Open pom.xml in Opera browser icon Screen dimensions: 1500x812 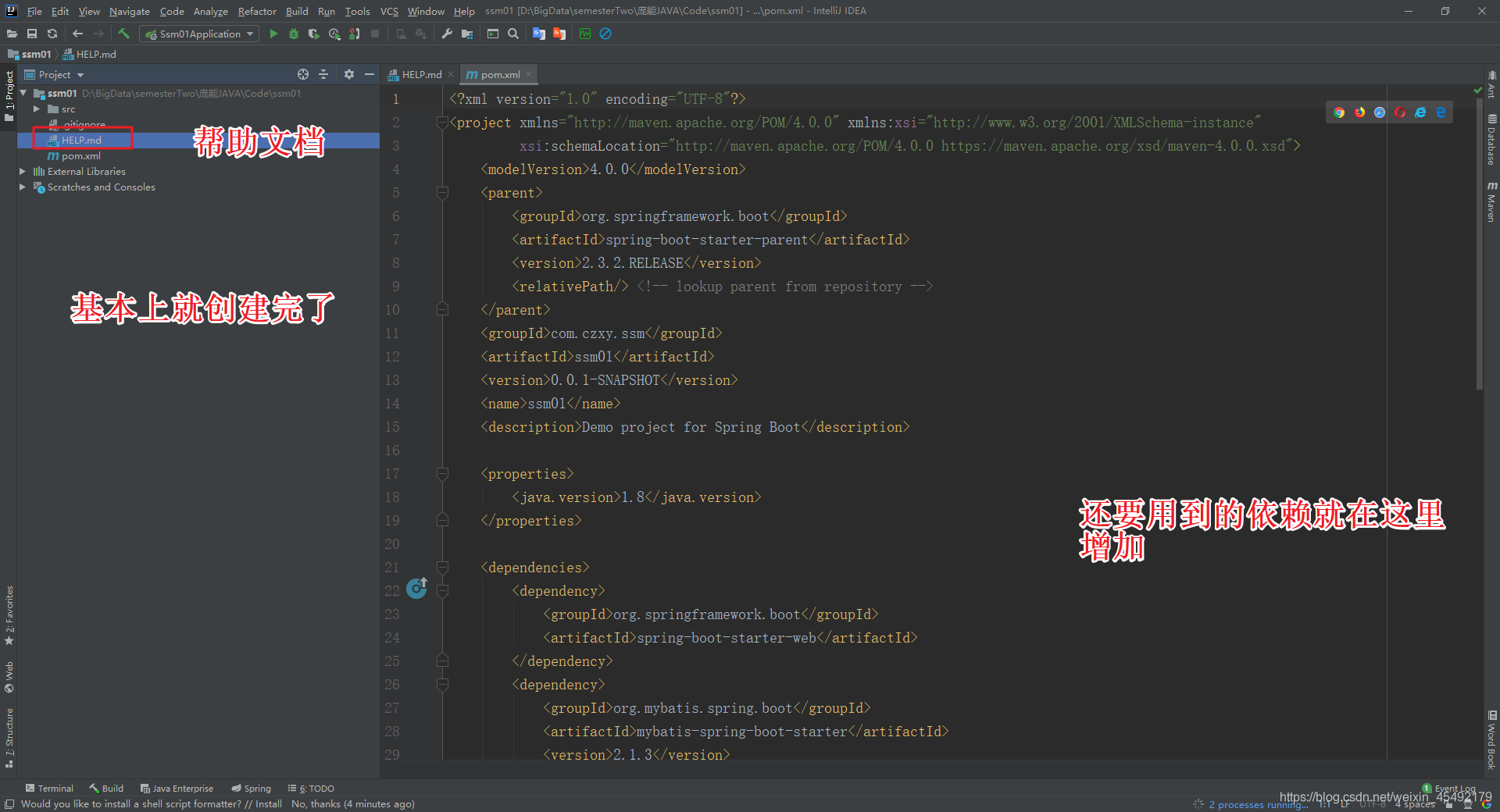click(x=1400, y=112)
